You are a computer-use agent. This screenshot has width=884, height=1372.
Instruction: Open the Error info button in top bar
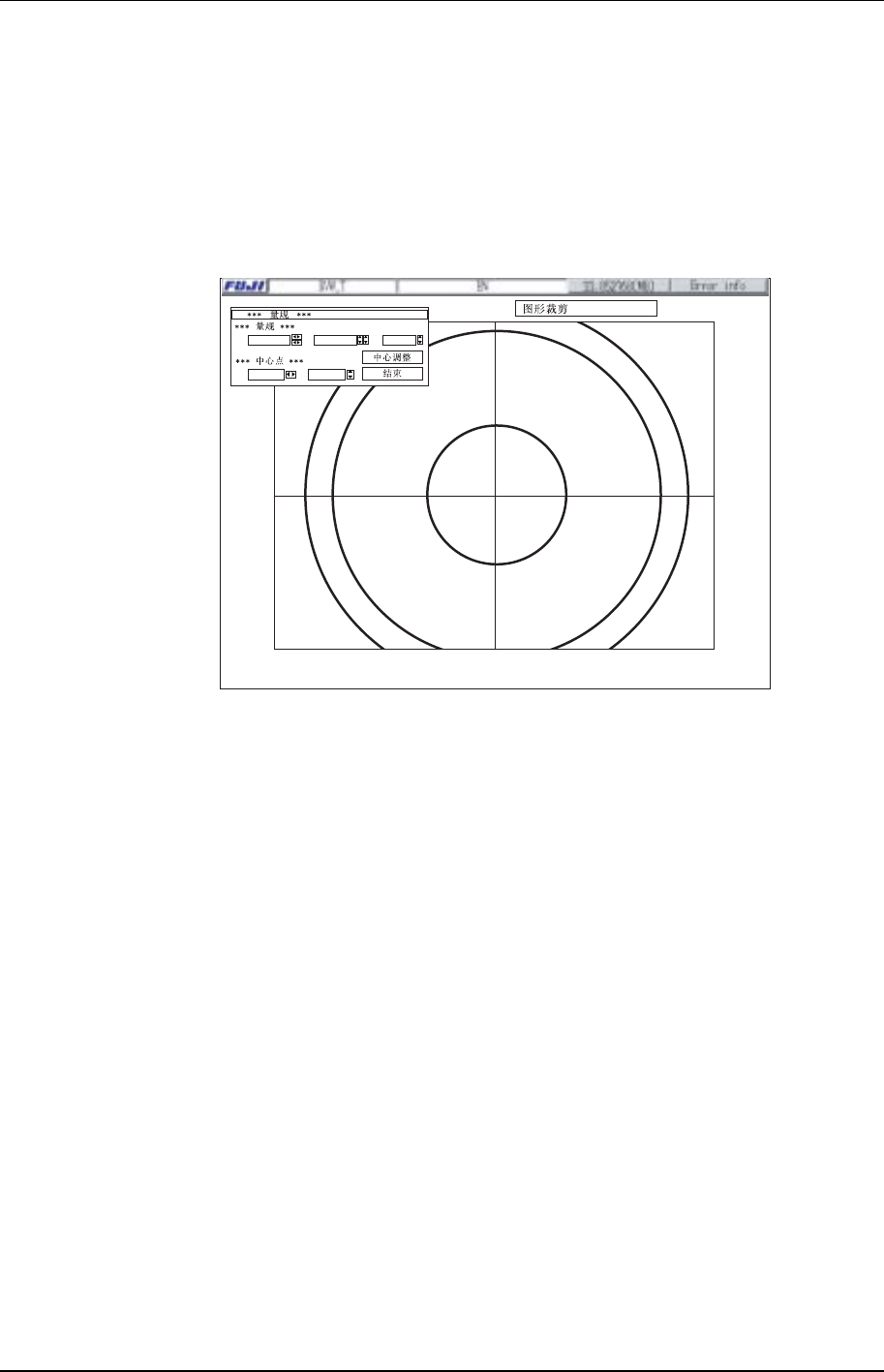717,287
